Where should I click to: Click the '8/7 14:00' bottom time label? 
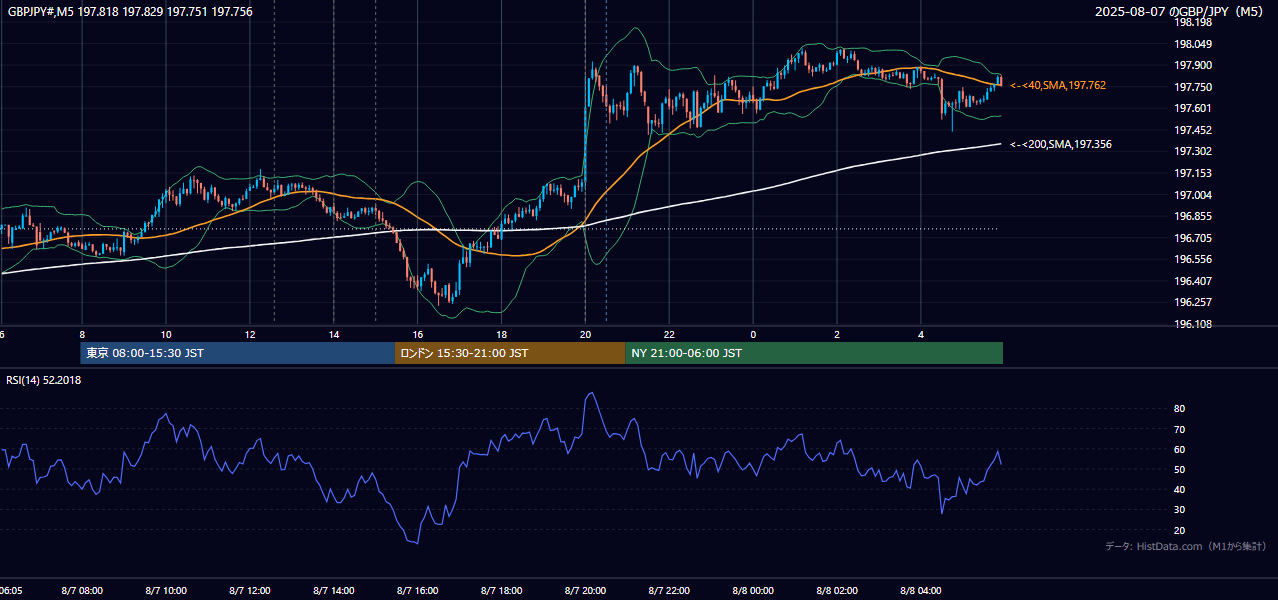(333, 591)
